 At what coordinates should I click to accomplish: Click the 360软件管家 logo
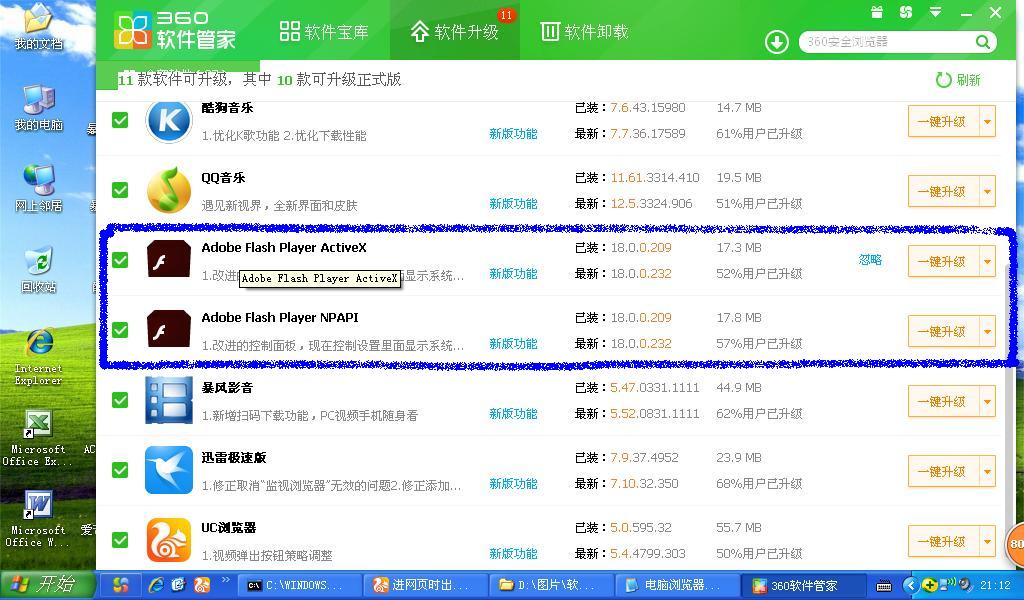tap(175, 31)
